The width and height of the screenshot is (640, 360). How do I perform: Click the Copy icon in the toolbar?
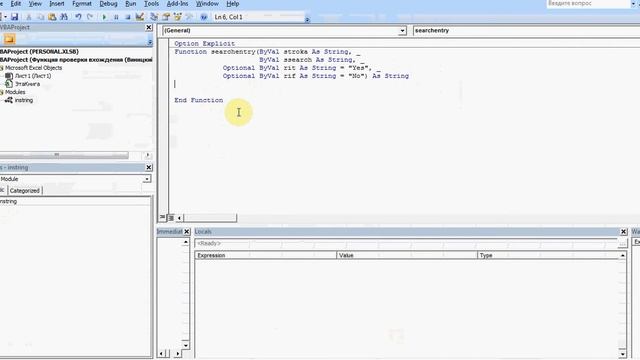(x=40, y=17)
